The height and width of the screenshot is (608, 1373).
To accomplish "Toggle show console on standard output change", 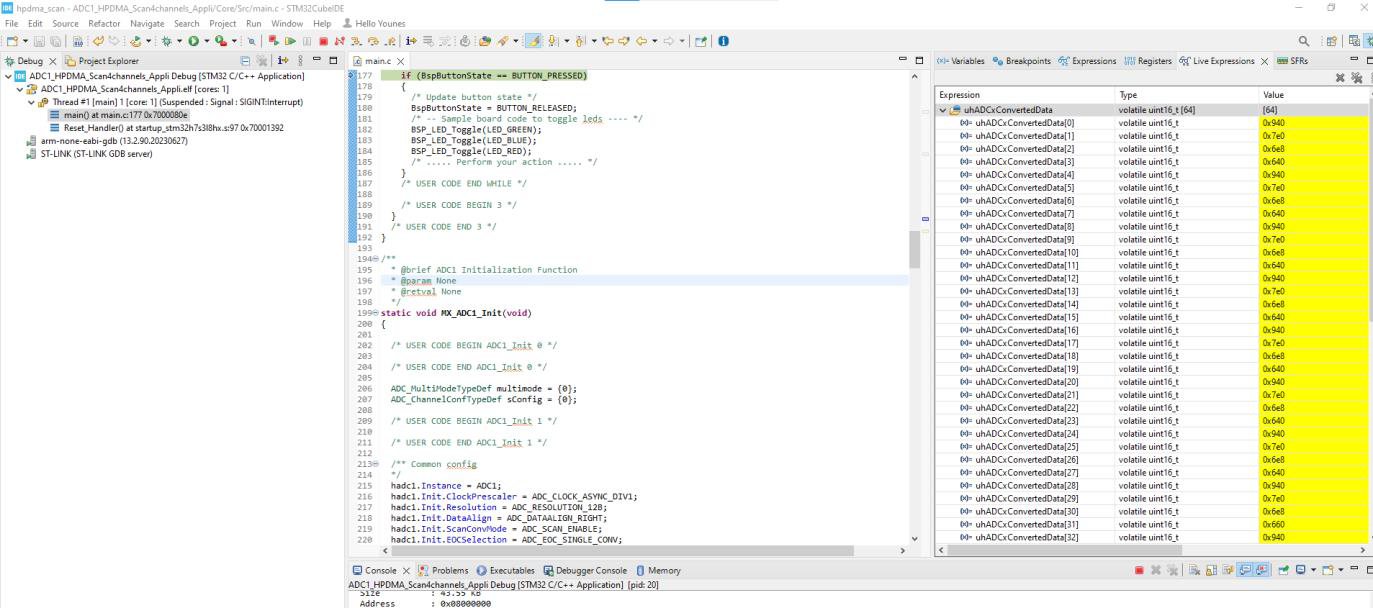I will (1247, 570).
